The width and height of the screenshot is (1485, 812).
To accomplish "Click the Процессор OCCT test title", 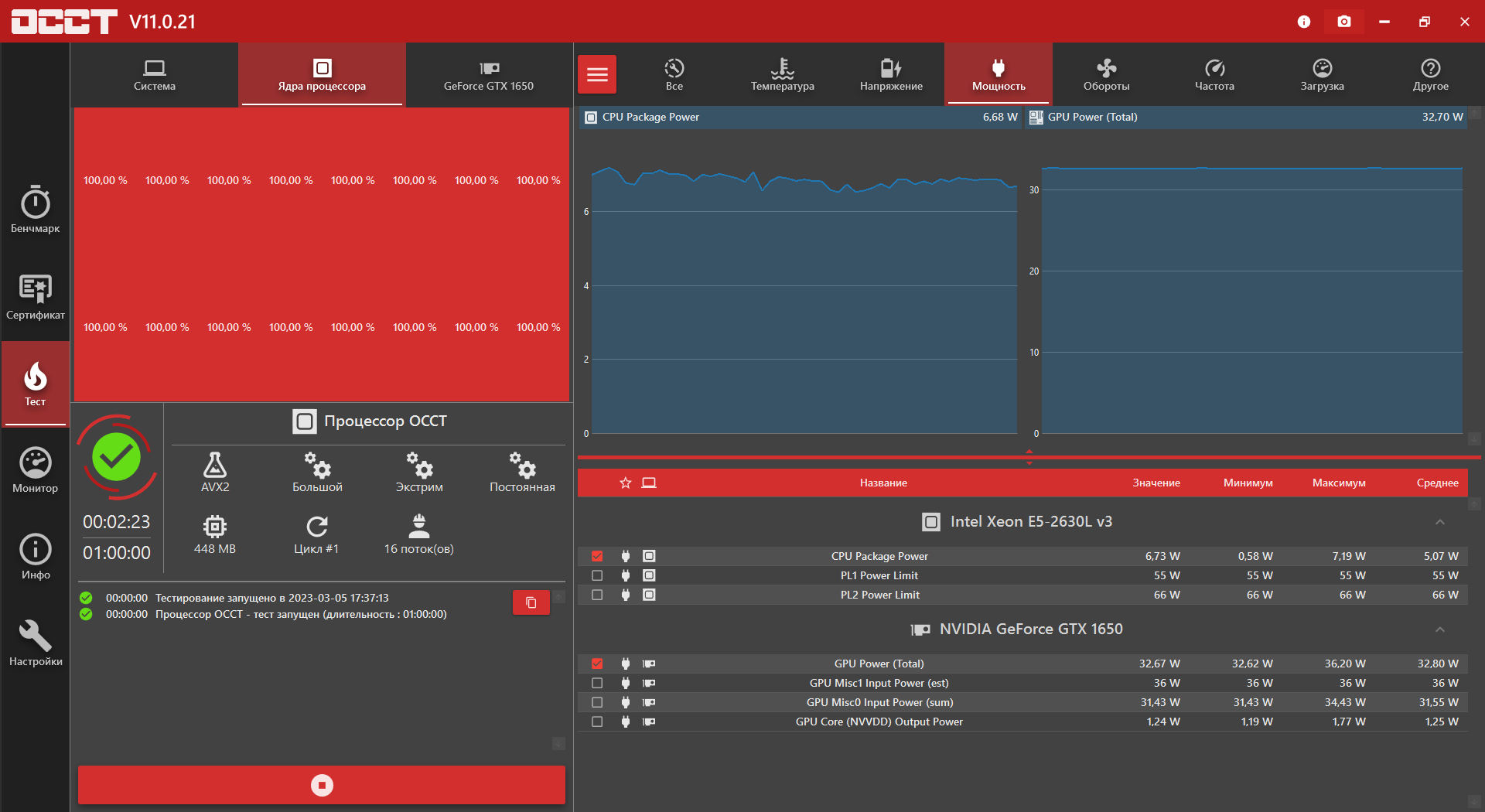I will (x=385, y=421).
